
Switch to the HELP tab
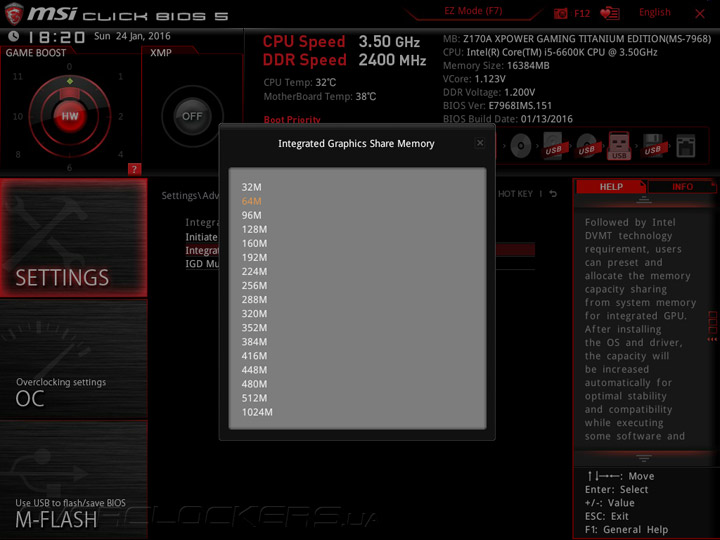click(611, 187)
